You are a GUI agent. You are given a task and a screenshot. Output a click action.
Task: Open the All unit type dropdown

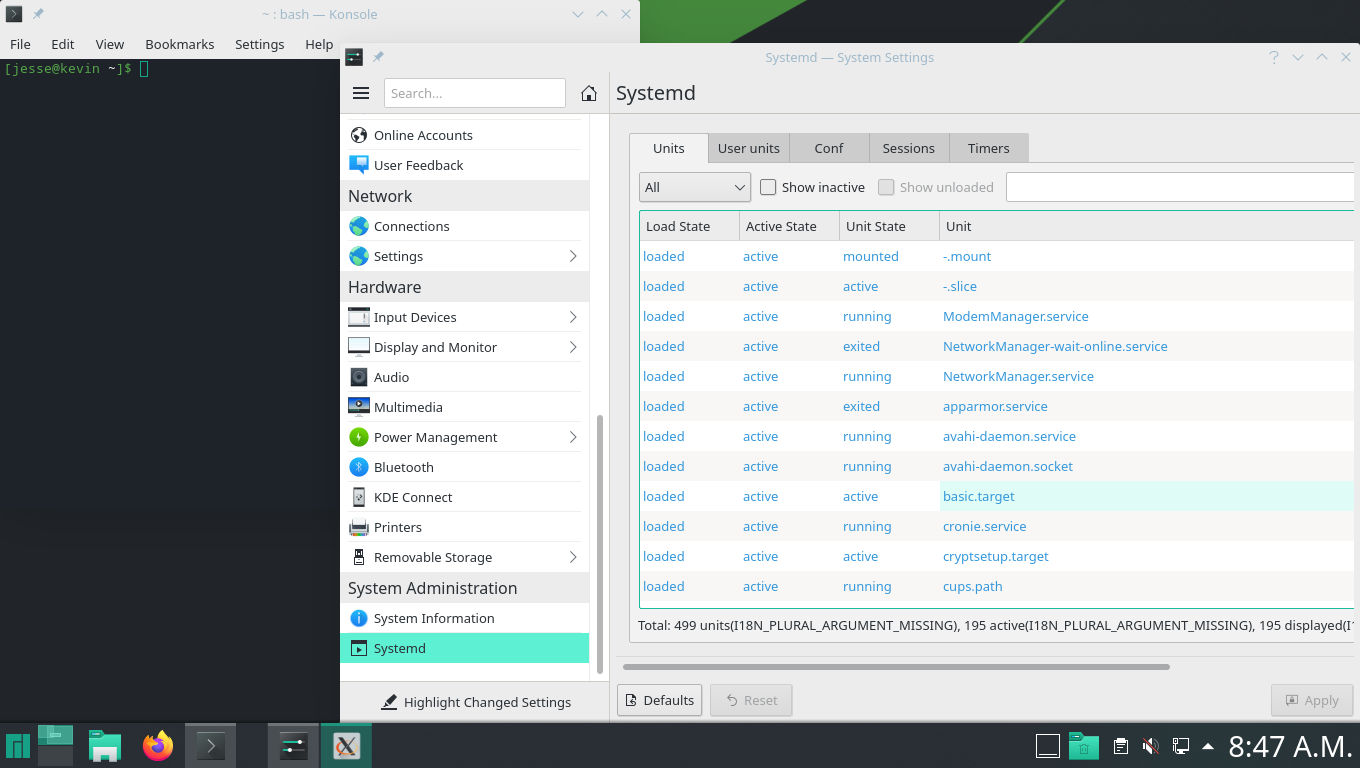tap(695, 187)
